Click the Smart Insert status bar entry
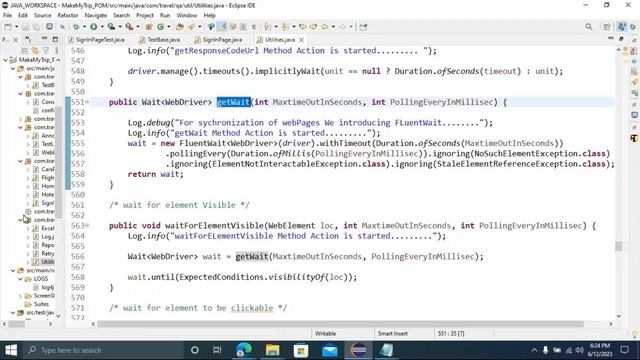 393,333
